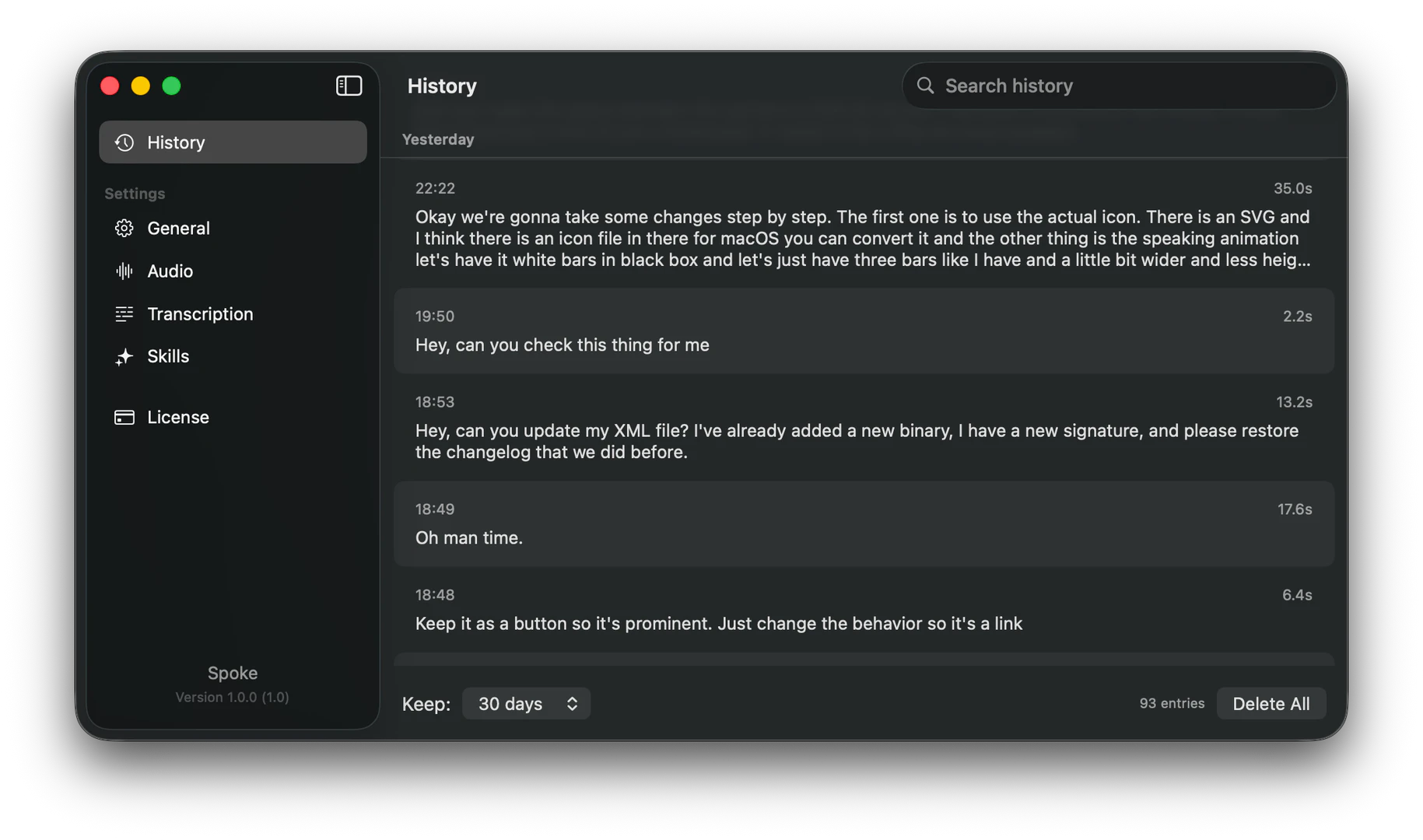Select the 18:48 button behavior entry
This screenshot has width=1423, height=840.
856,609
